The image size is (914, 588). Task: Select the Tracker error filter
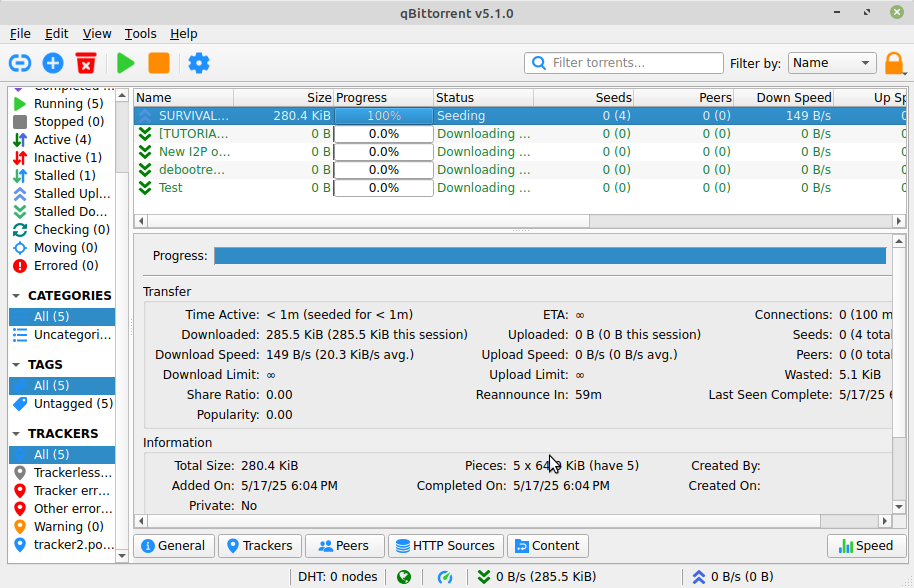tap(62, 491)
